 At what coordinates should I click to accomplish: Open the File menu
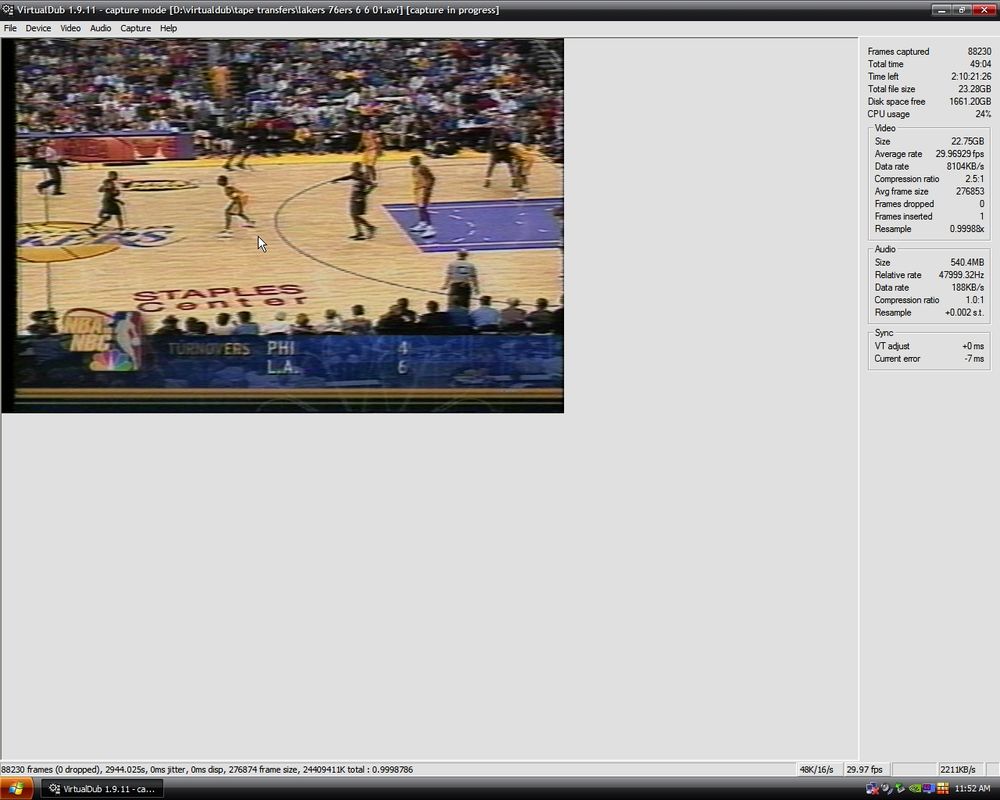coord(10,28)
